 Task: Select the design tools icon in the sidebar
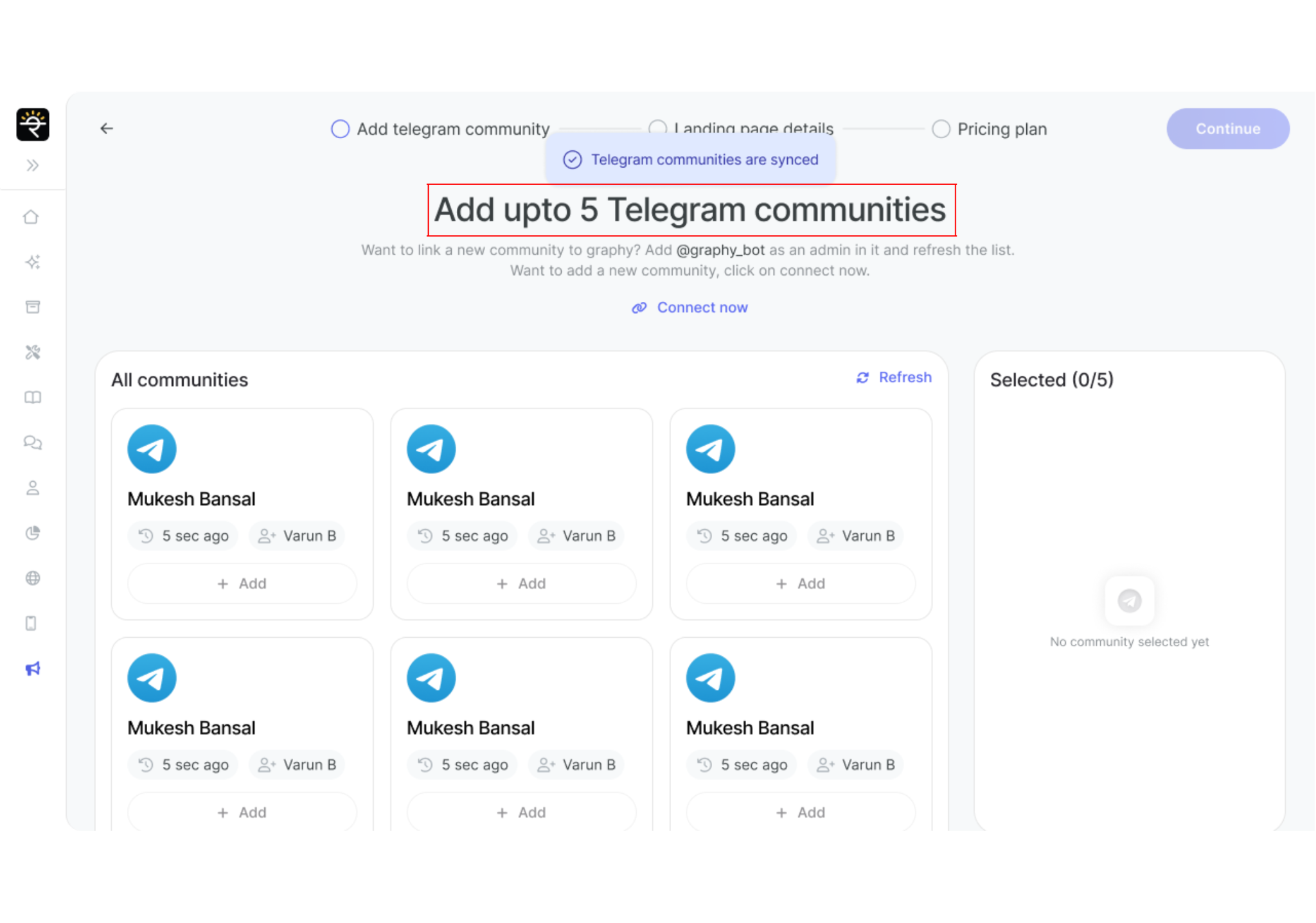click(x=33, y=352)
